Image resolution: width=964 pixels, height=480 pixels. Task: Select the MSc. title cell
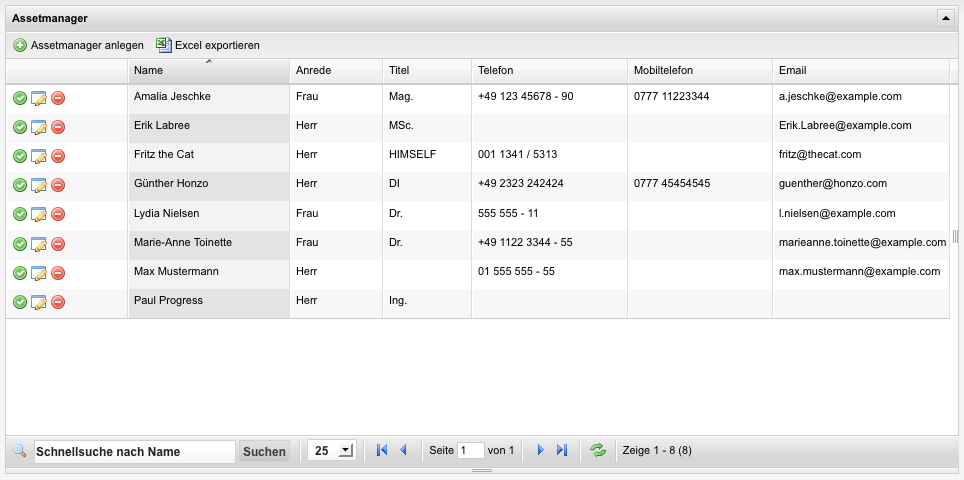coord(401,125)
